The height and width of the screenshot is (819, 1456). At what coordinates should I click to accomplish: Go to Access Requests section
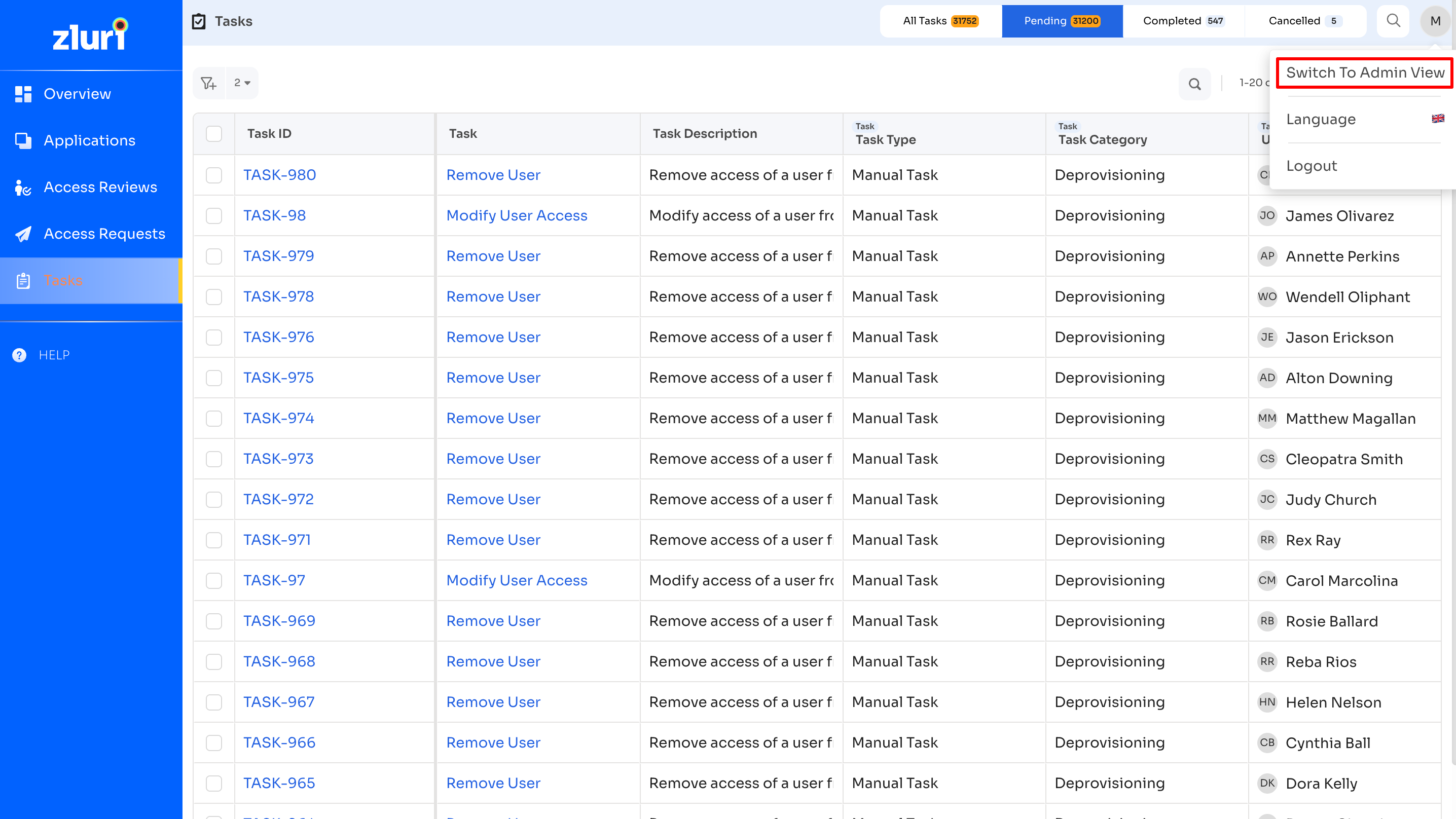tap(104, 234)
